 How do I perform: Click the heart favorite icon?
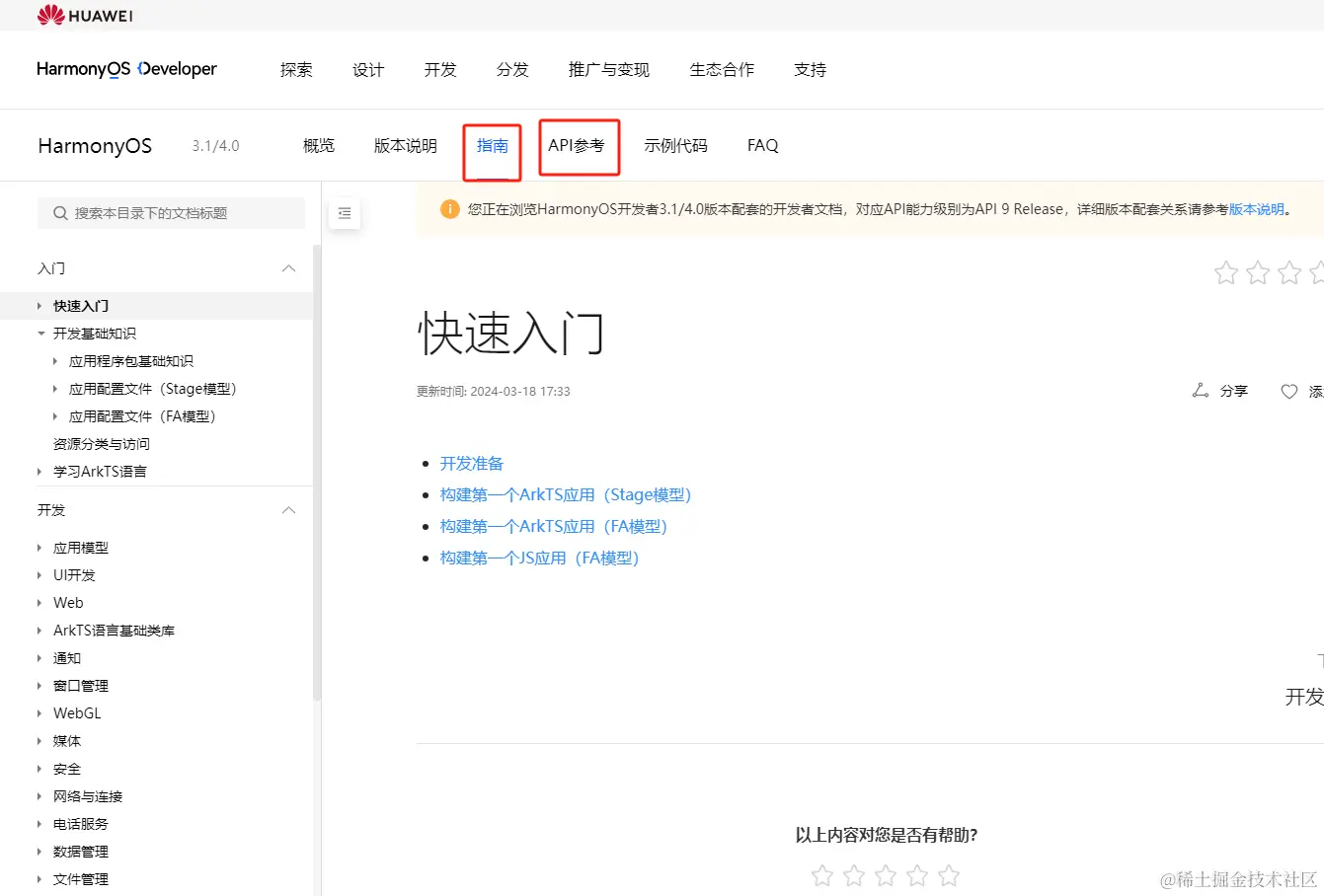[x=1289, y=391]
